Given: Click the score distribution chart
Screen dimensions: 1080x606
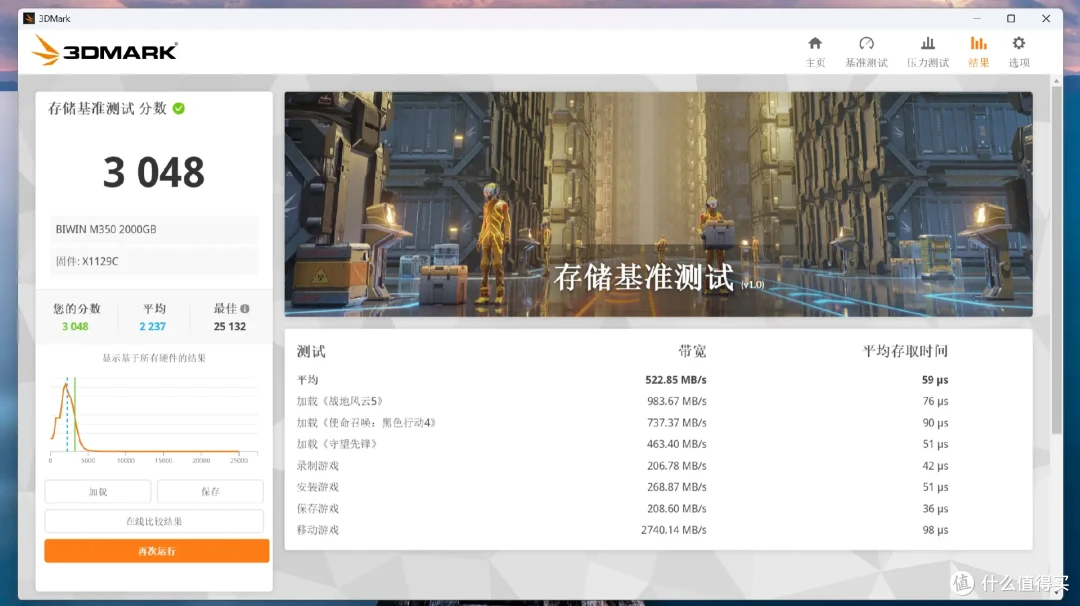Looking at the screenshot, I should (x=154, y=419).
